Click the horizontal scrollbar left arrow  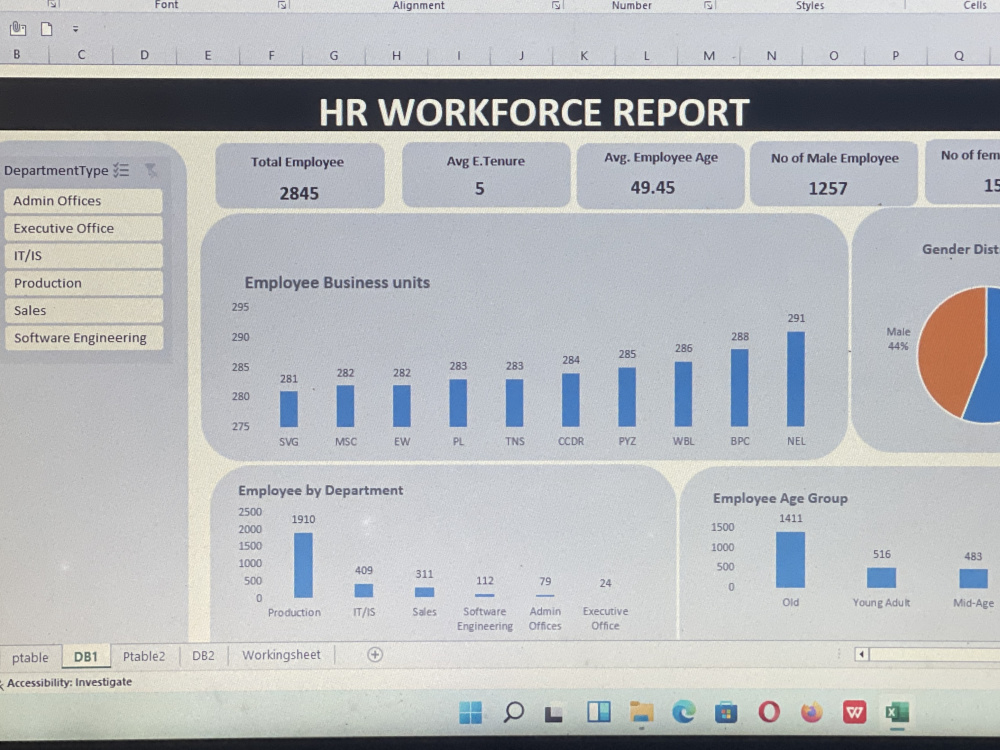click(x=862, y=654)
